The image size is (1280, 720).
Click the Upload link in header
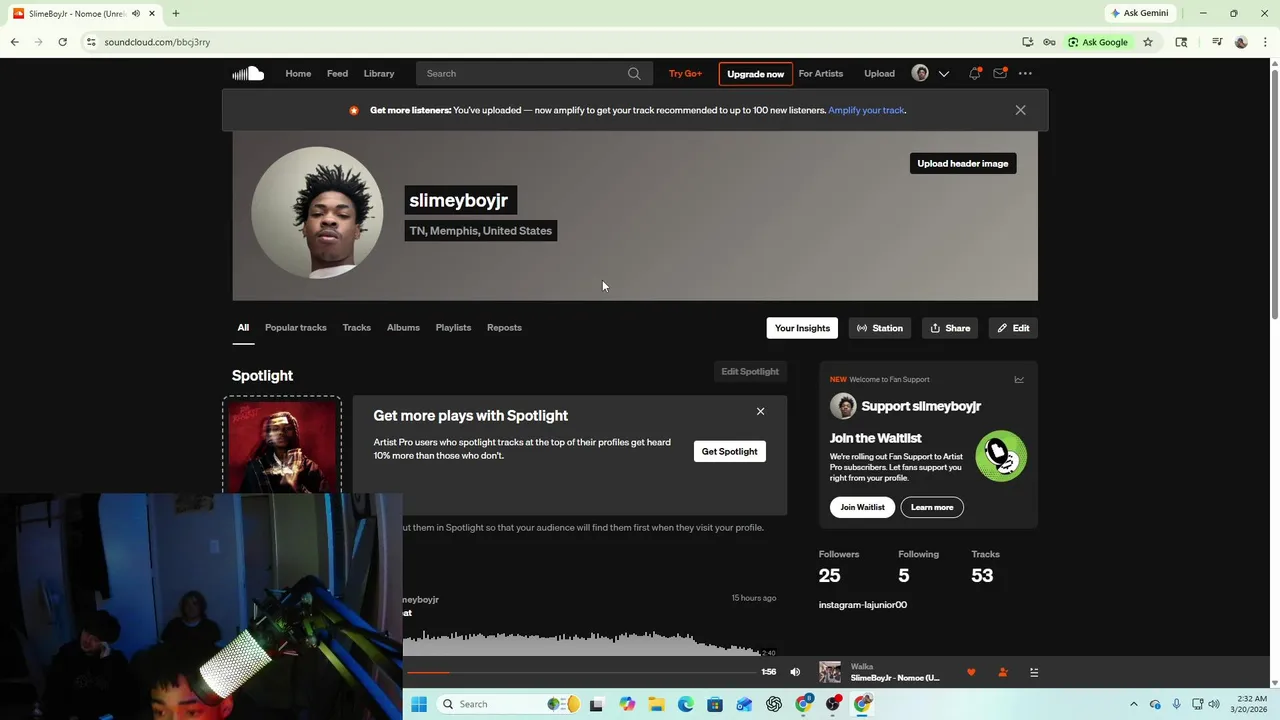pos(879,73)
